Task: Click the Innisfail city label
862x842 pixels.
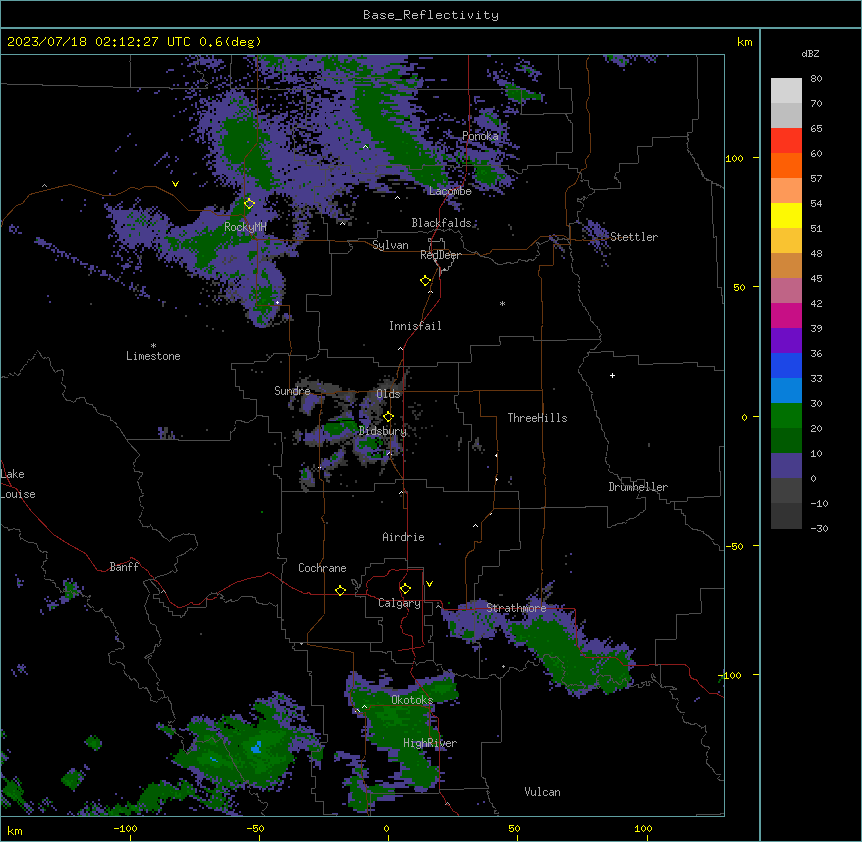Action: click(x=415, y=326)
